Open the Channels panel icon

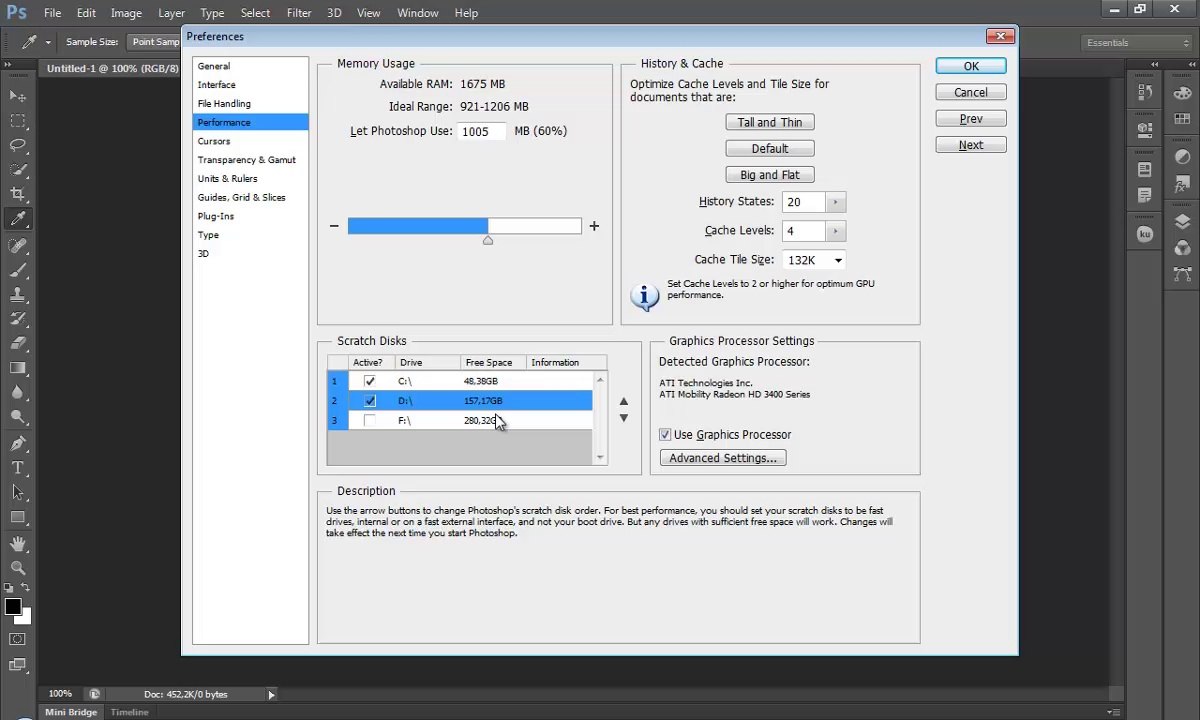point(1183,248)
